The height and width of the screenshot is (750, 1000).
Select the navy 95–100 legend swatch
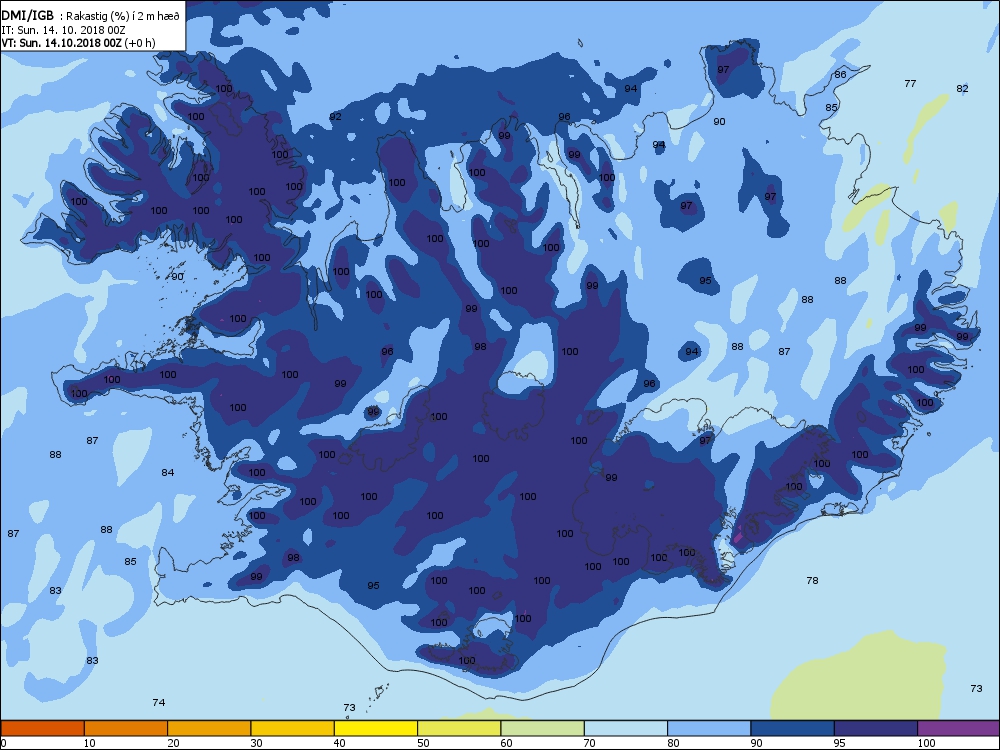[876, 728]
